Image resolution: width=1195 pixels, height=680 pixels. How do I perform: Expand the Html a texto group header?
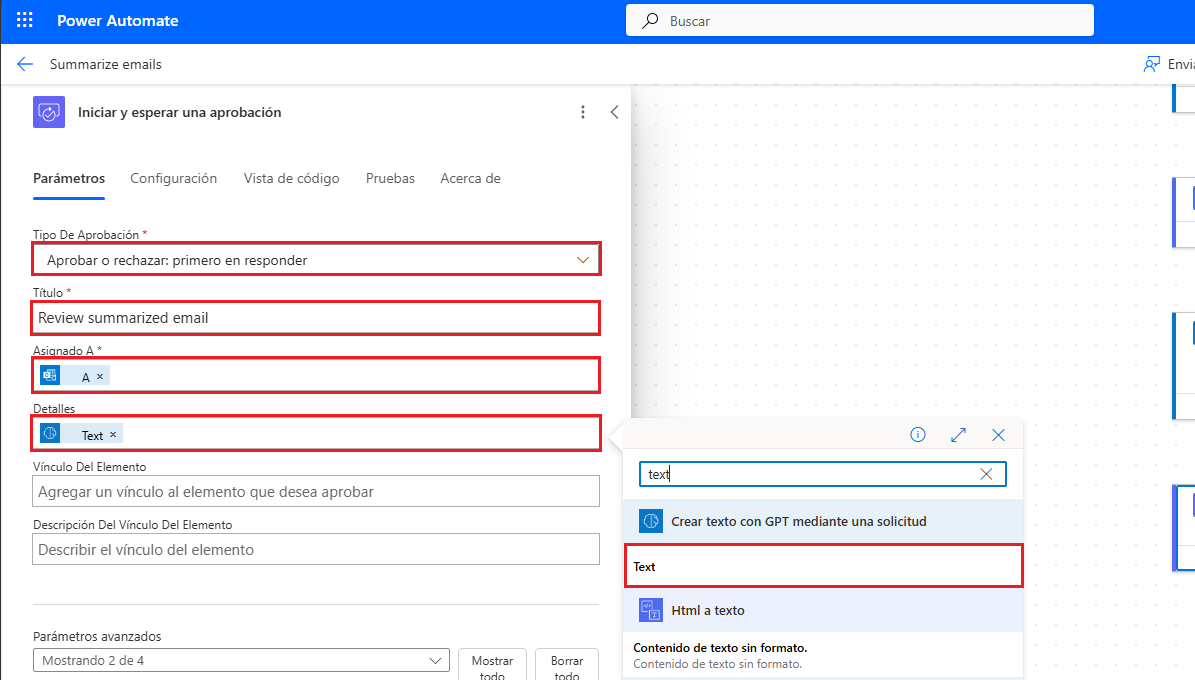pos(823,611)
